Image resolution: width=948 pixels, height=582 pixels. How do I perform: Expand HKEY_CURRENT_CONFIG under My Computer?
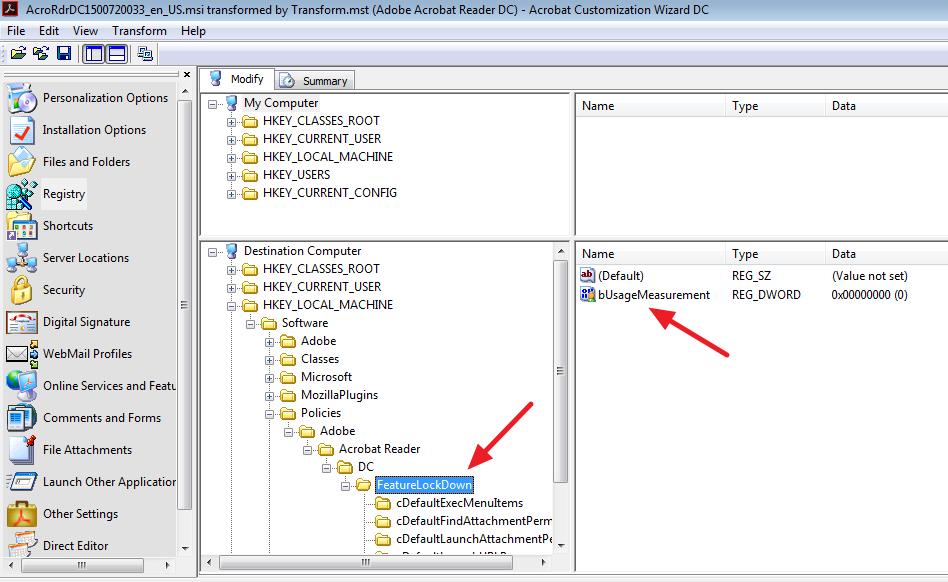tap(231, 195)
